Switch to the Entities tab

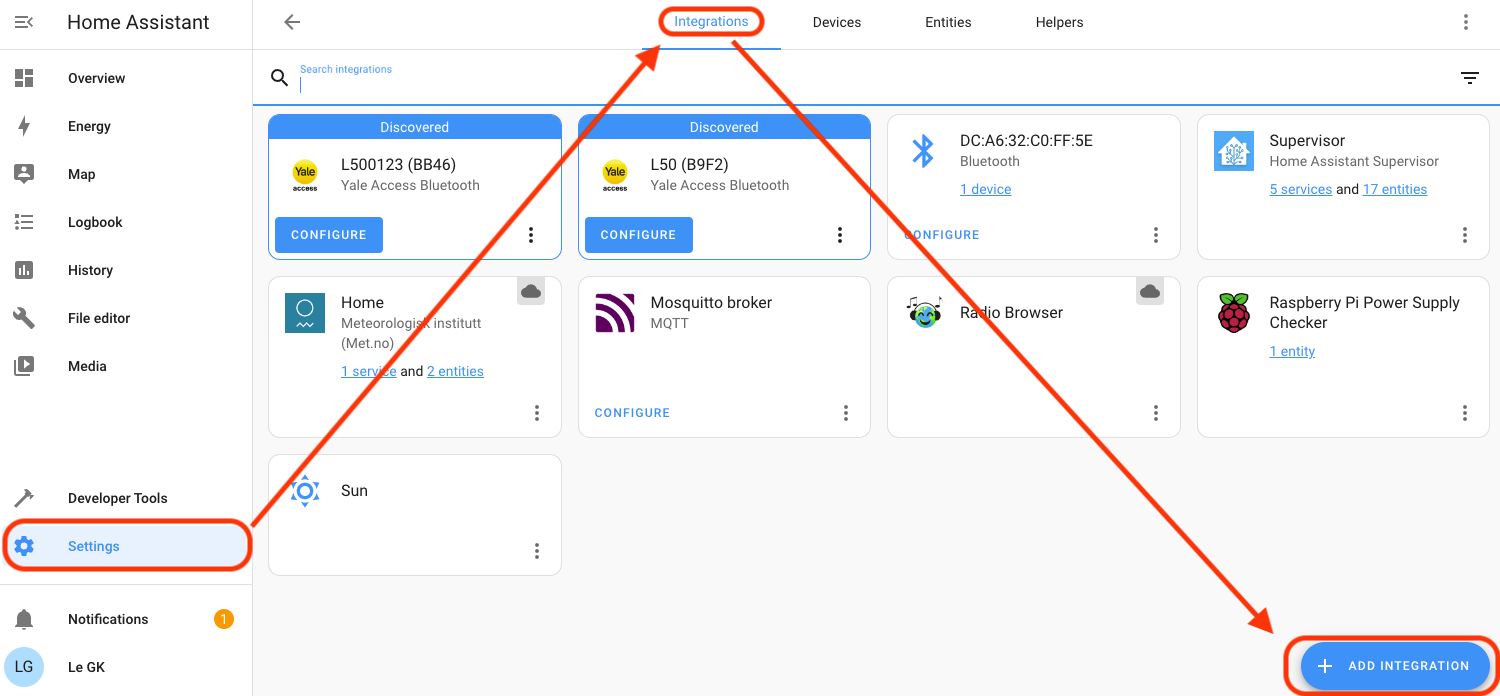(948, 22)
